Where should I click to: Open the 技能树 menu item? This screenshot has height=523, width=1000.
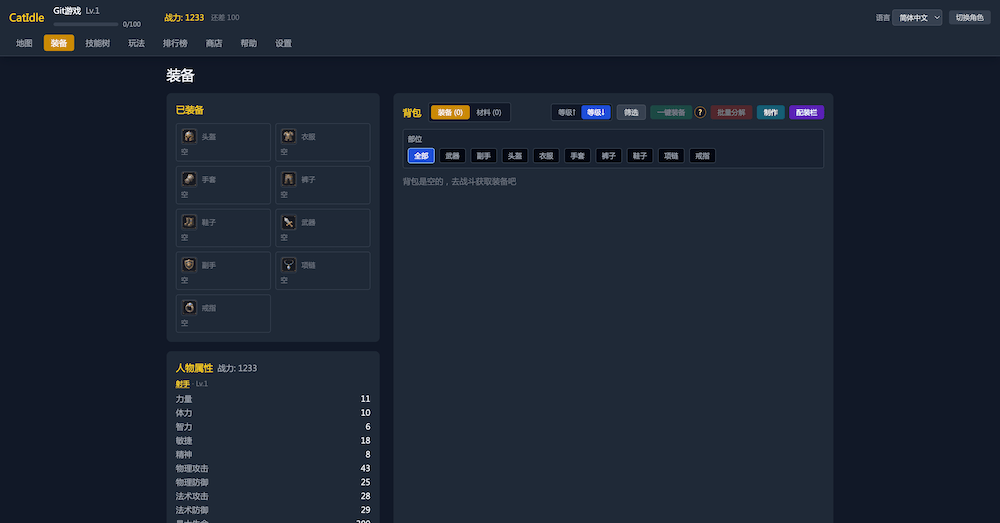click(x=98, y=43)
